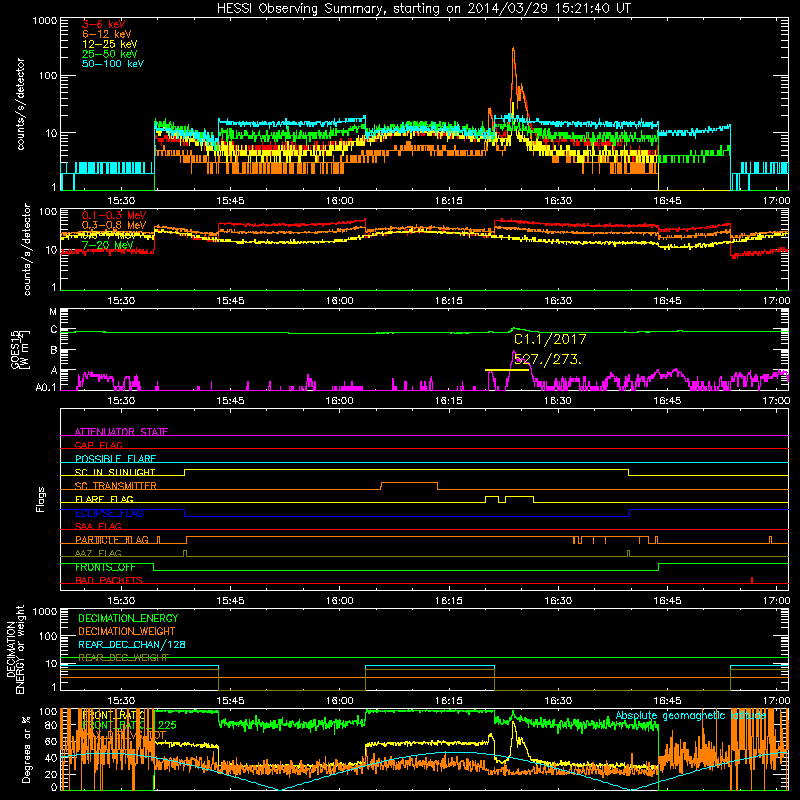The image size is (800, 800).
Task: Click the Flags axis title
Action: click(x=40, y=499)
